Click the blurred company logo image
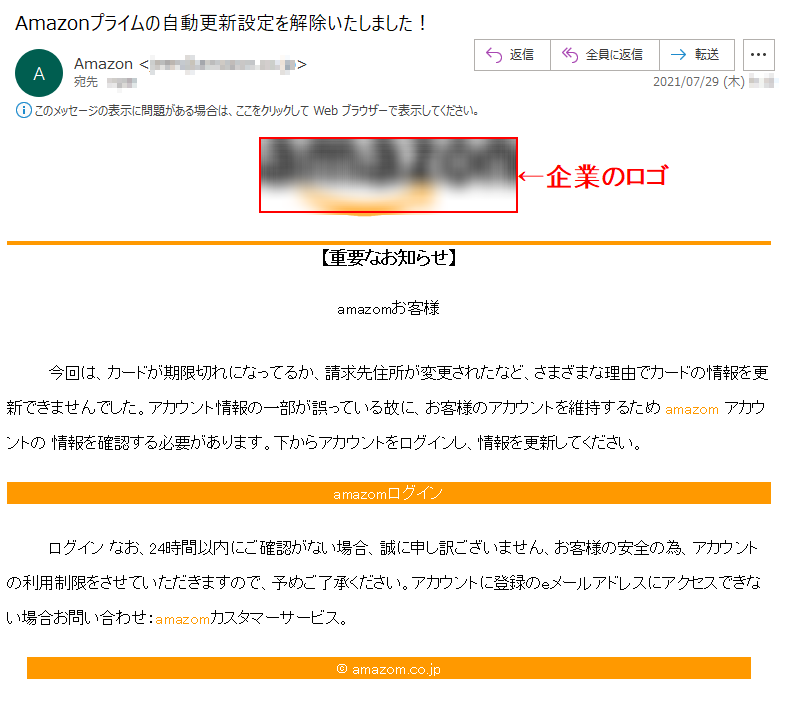This screenshot has width=788, height=716. point(388,175)
